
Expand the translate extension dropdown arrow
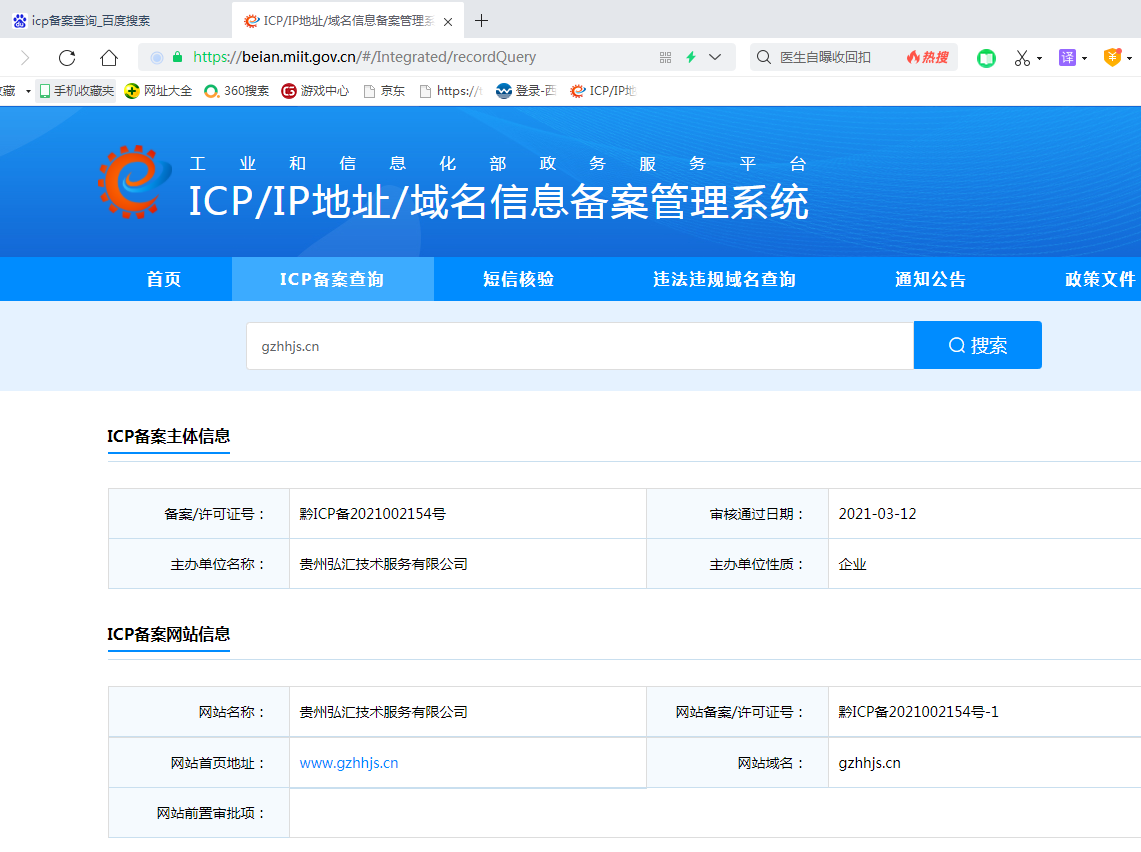pos(1084,58)
